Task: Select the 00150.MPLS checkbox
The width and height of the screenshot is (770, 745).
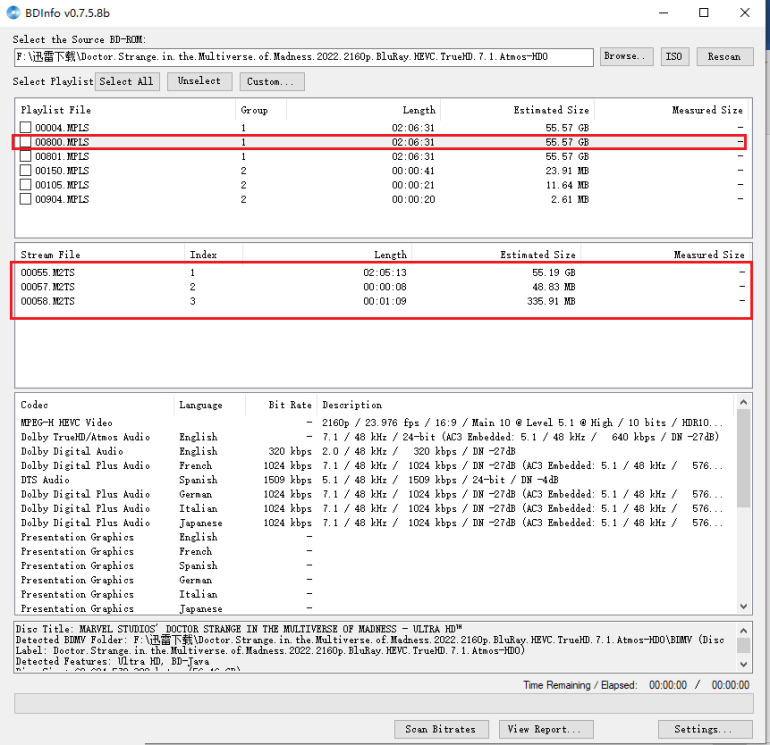Action: point(26,171)
